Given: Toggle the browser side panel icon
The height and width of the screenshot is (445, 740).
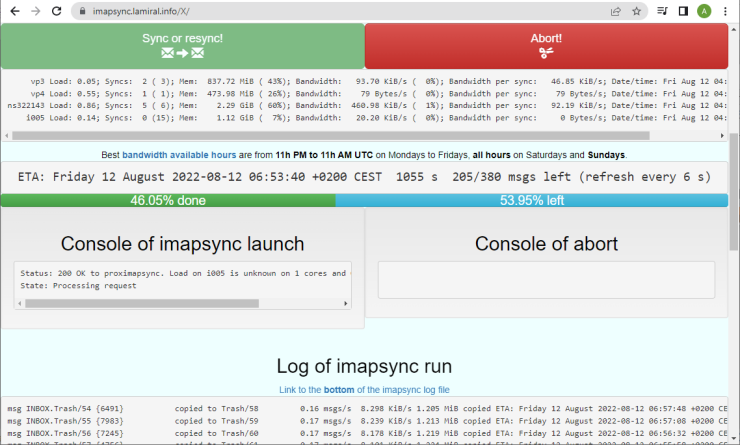Looking at the screenshot, I should 683,11.
